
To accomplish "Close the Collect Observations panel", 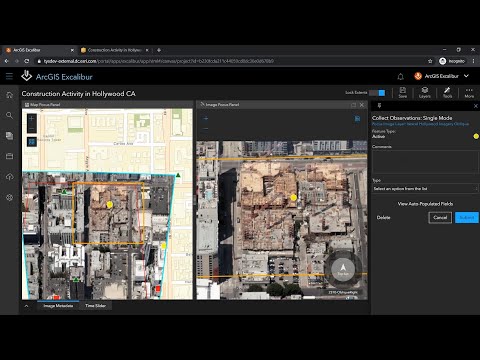I will point(476,106).
